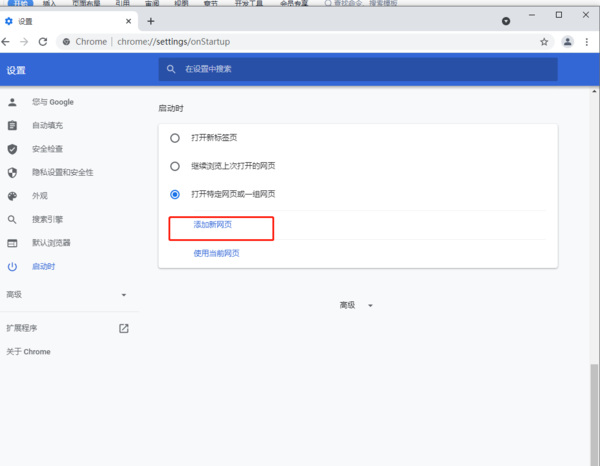
Task: Click the 添加新网页 link
Action: click(213, 225)
